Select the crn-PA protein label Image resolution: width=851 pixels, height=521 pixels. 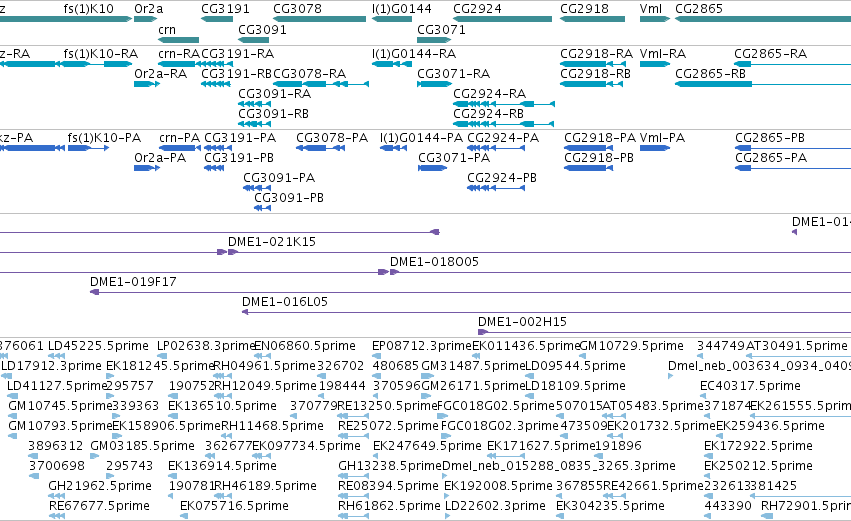pos(180,138)
